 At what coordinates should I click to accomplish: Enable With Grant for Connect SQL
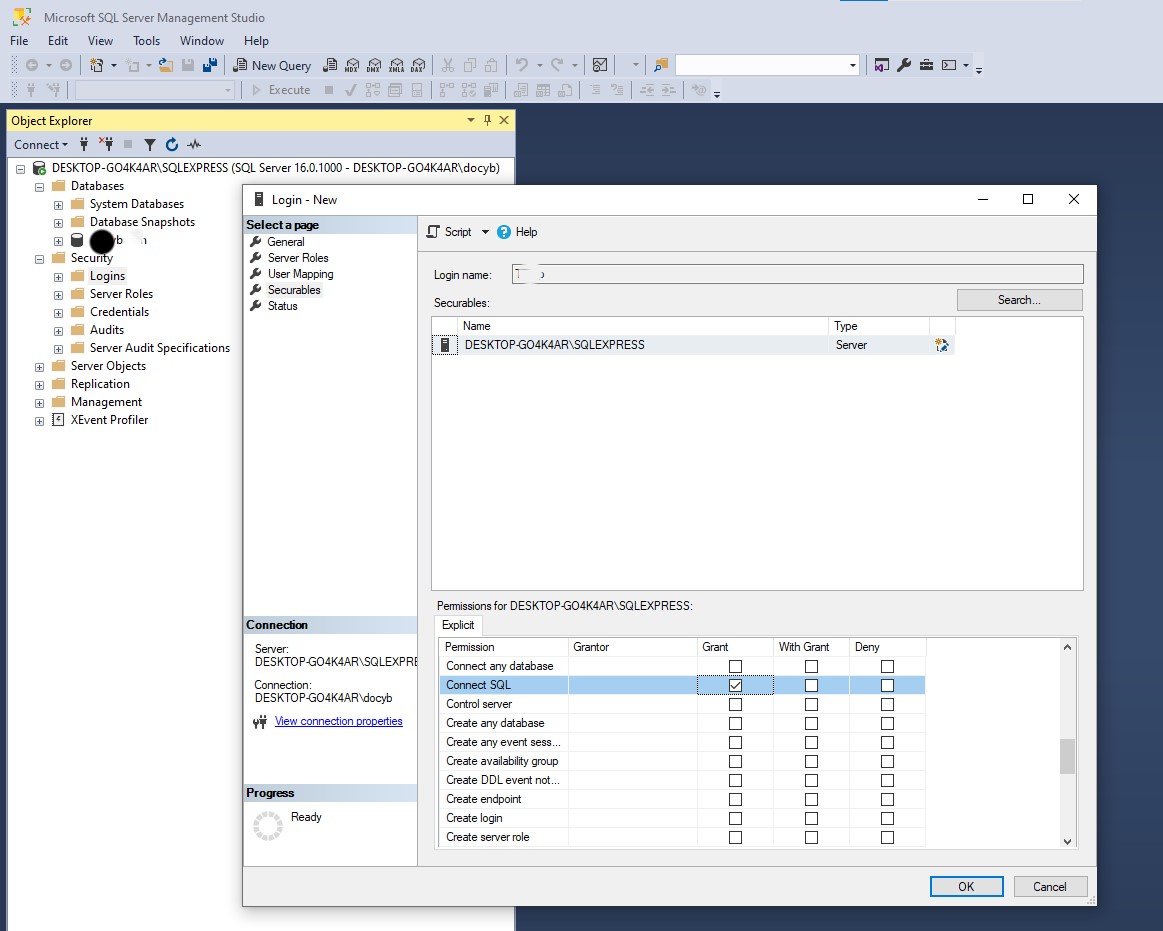pos(810,684)
